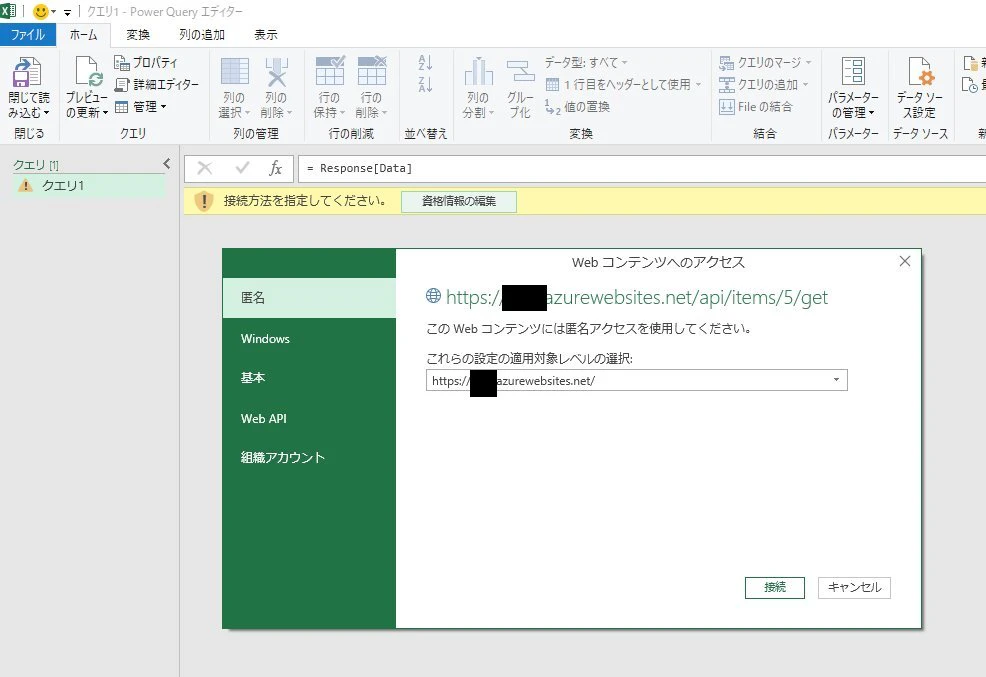The height and width of the screenshot is (677, 986).
Task: Sort descending with the Z-A icon
Action: coord(425,84)
